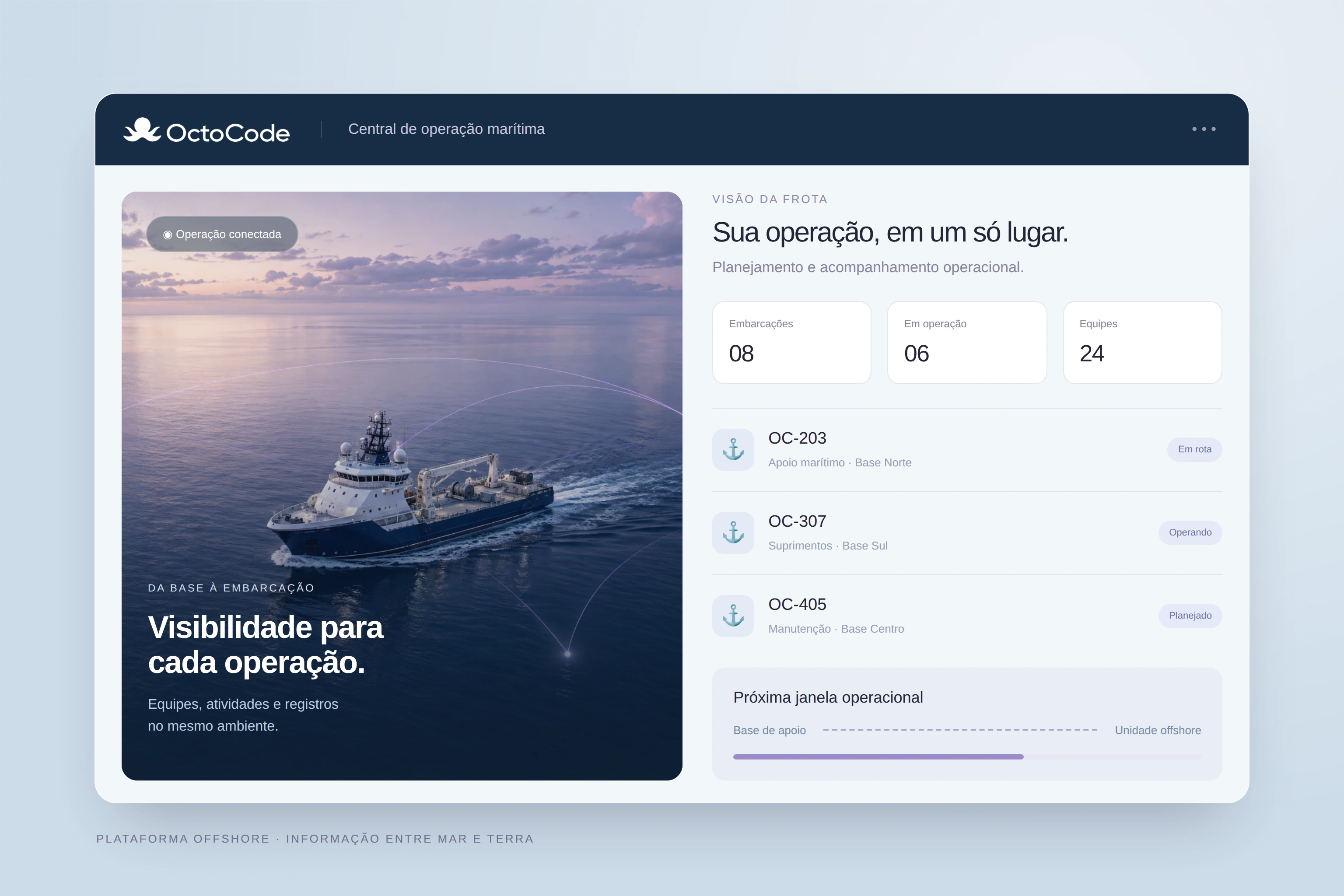Click the Apoio marítimo · Base Norte subtitle
Image resolution: width=1344 pixels, height=896 pixels.
[840, 463]
